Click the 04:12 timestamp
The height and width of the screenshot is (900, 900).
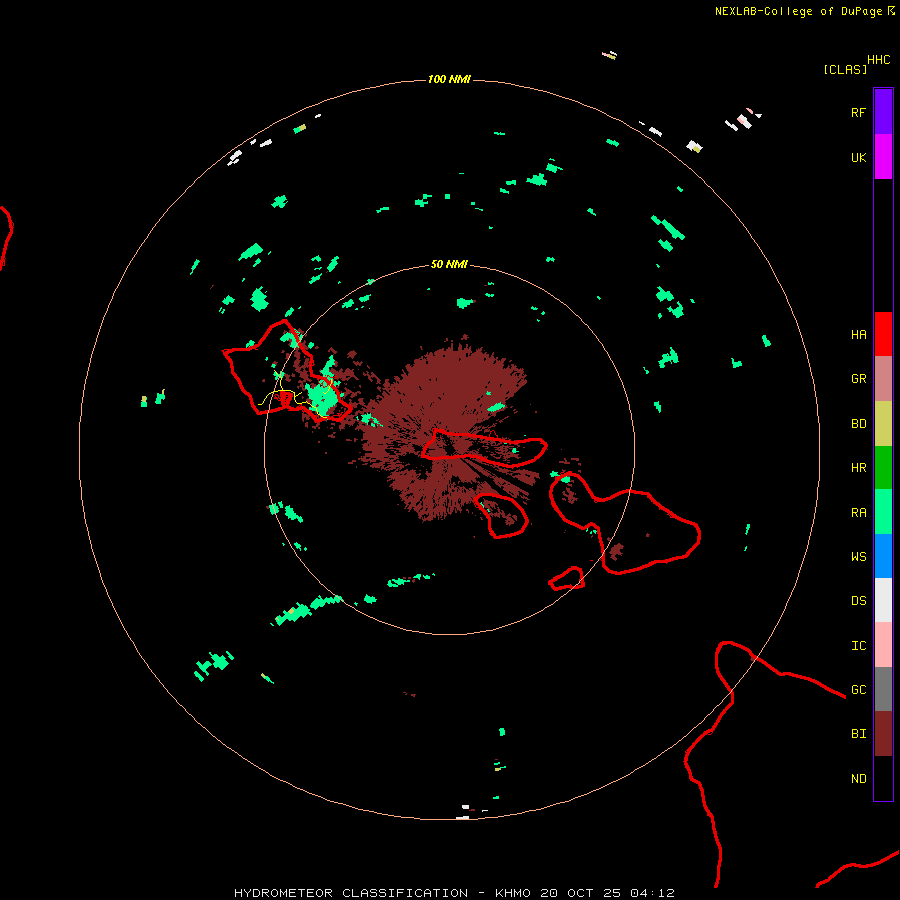[652, 893]
